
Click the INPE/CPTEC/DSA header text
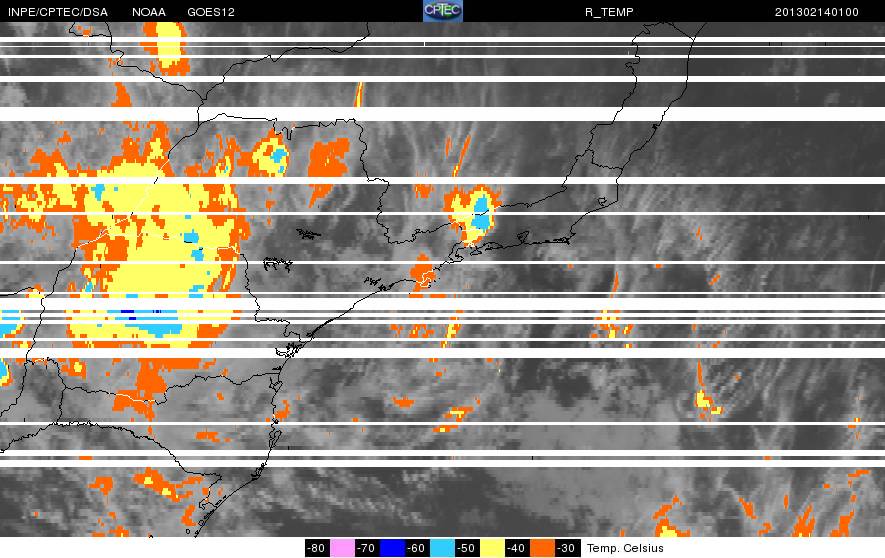[x=58, y=12]
